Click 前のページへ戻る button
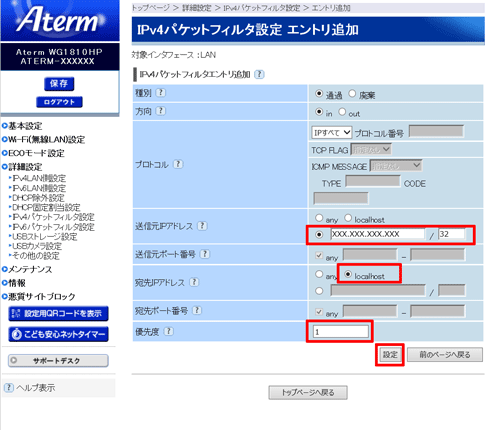This screenshot has height=430, width=500. point(445,355)
